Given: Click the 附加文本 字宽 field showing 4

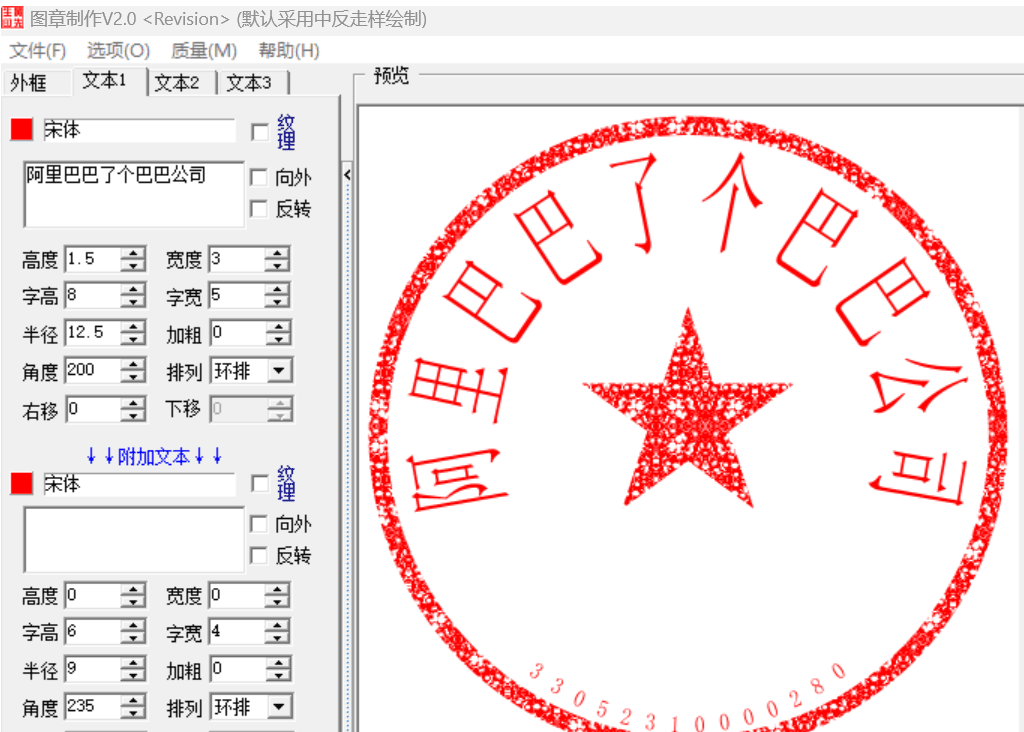Looking at the screenshot, I should tap(237, 632).
